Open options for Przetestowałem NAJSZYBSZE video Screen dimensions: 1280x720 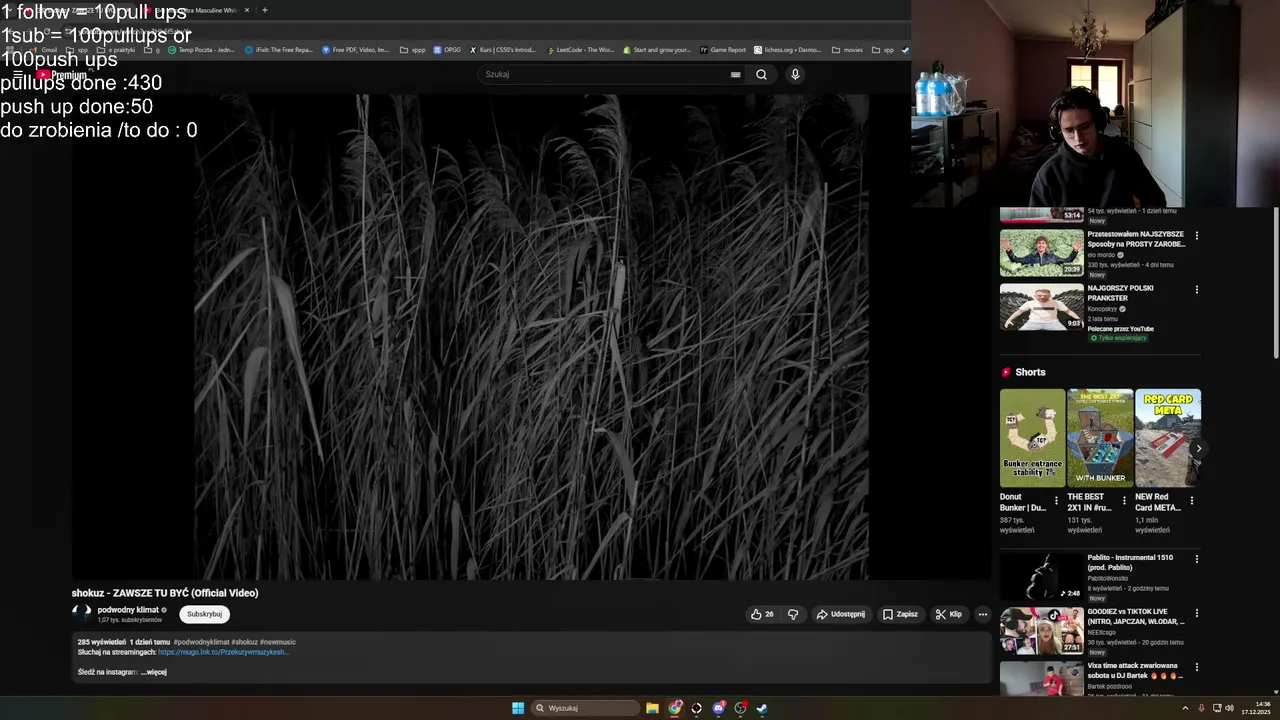(x=1196, y=236)
